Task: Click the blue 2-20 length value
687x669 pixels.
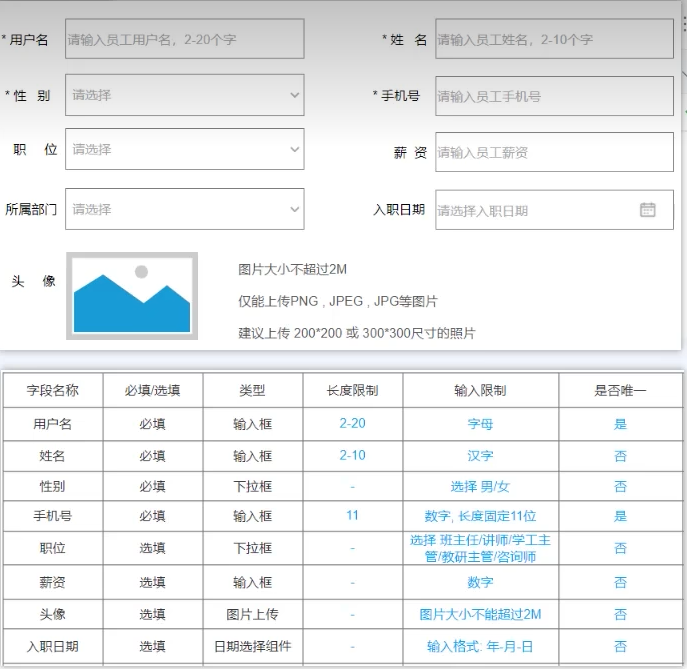Action: click(x=352, y=424)
